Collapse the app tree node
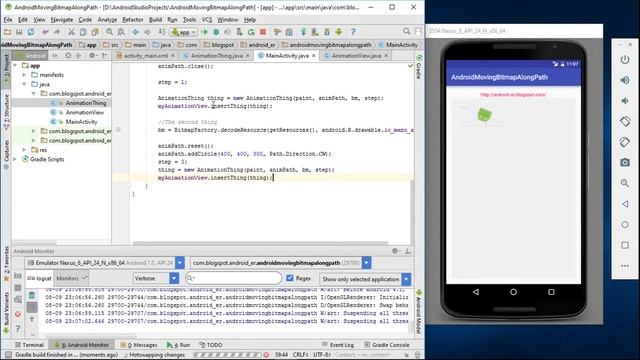640x360 pixels. [x=16, y=65]
